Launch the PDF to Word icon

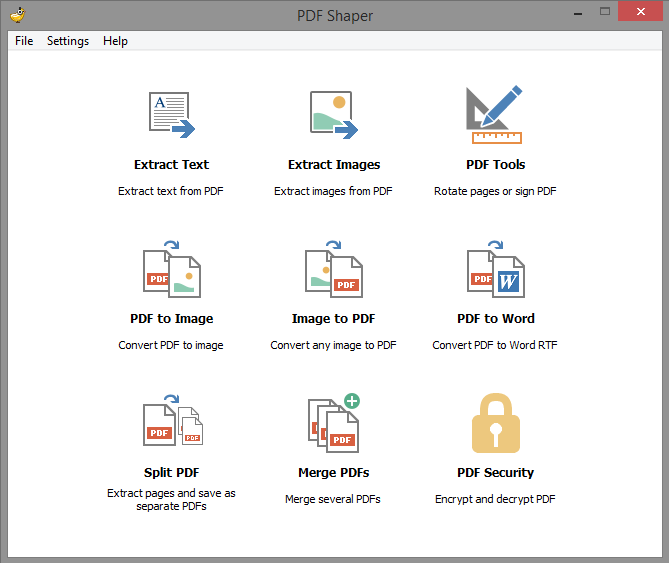[496, 269]
